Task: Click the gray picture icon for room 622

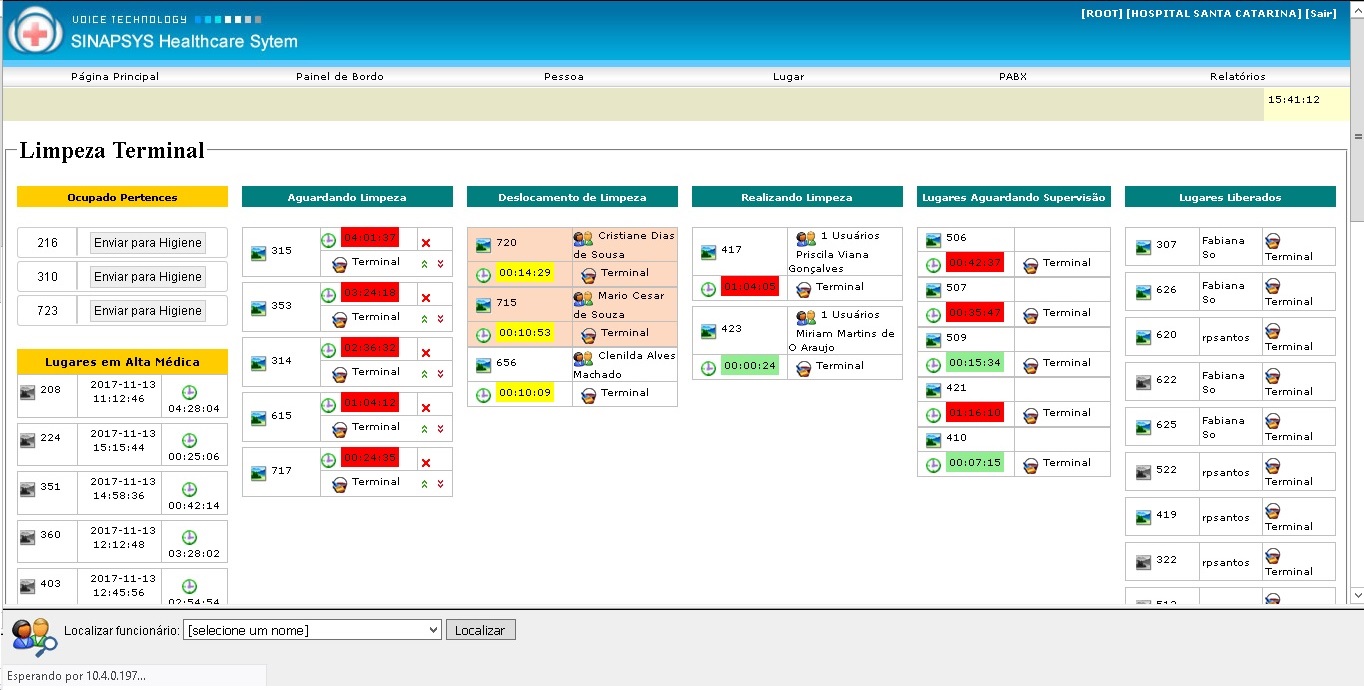Action: coord(1144,381)
